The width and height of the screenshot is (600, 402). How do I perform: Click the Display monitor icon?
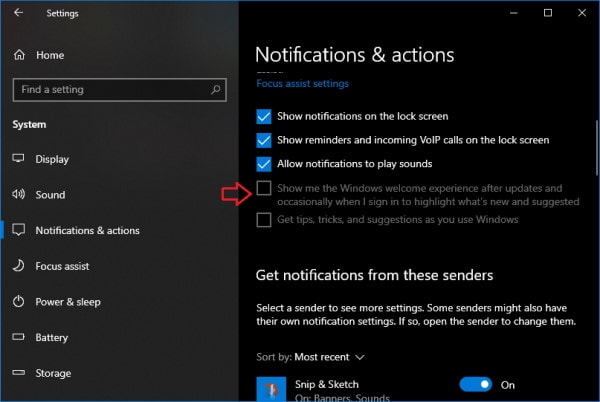[18, 158]
